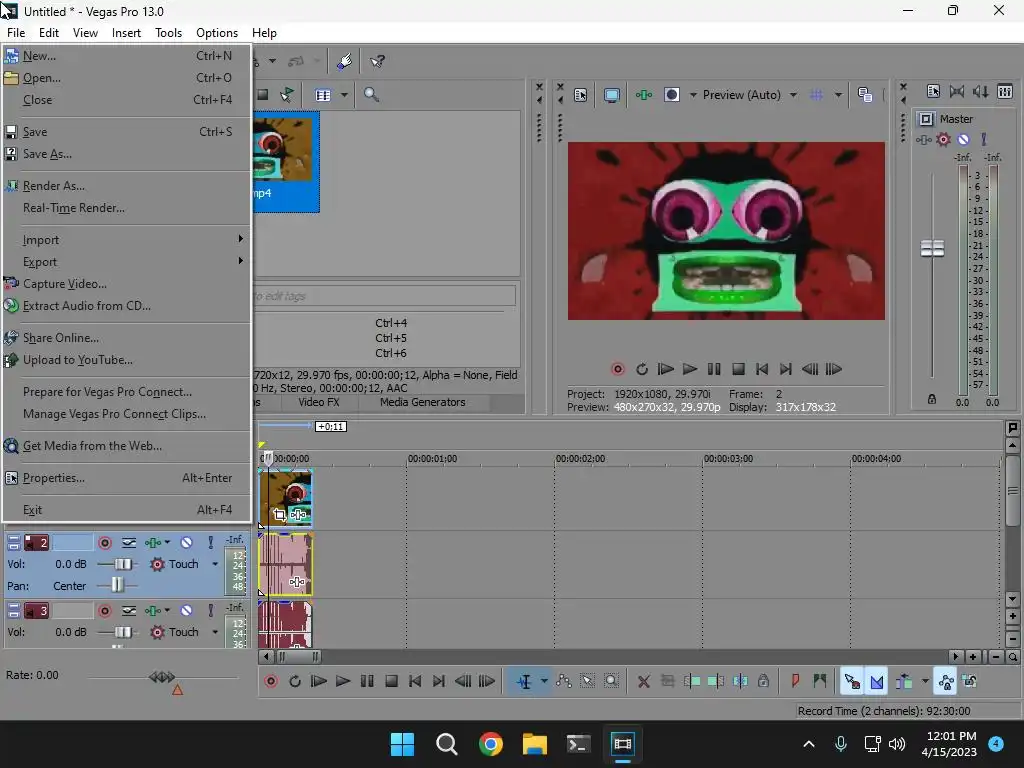
Task: Toggle the Auto Ripple button
Action: coord(904,681)
